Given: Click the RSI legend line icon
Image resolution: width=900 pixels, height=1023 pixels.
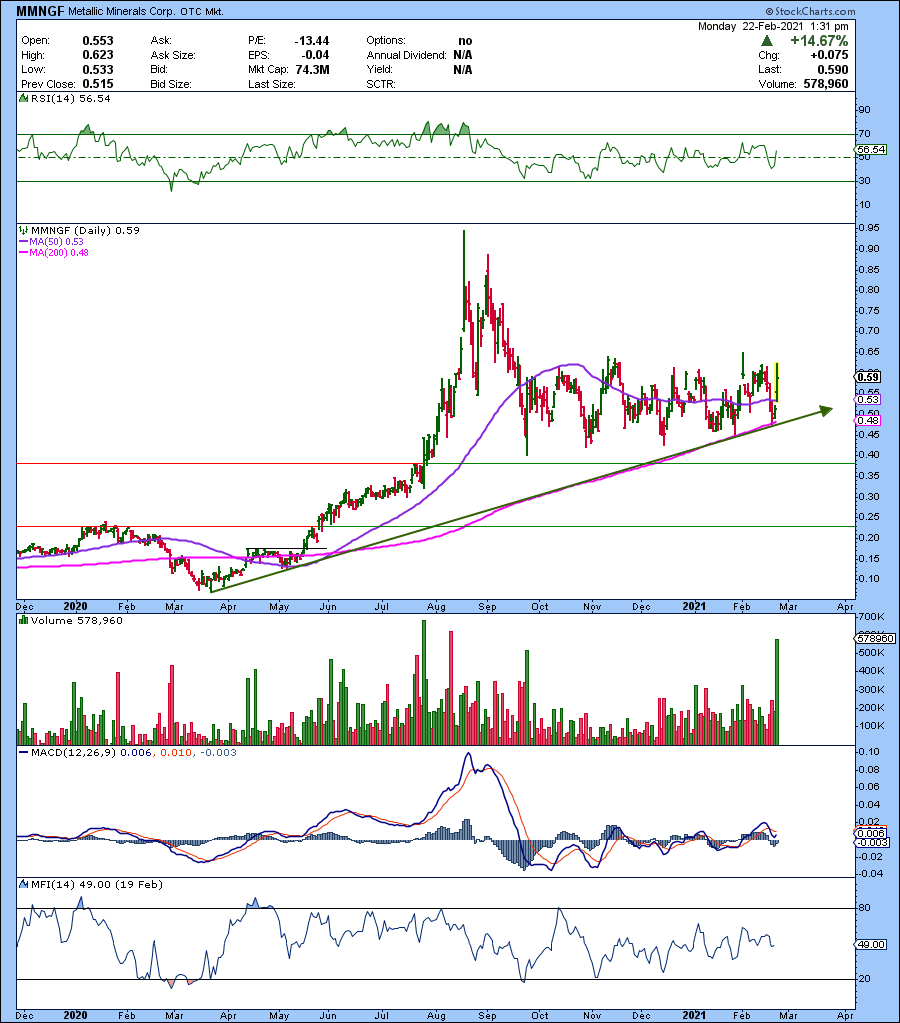Looking at the screenshot, I should 23,99.
